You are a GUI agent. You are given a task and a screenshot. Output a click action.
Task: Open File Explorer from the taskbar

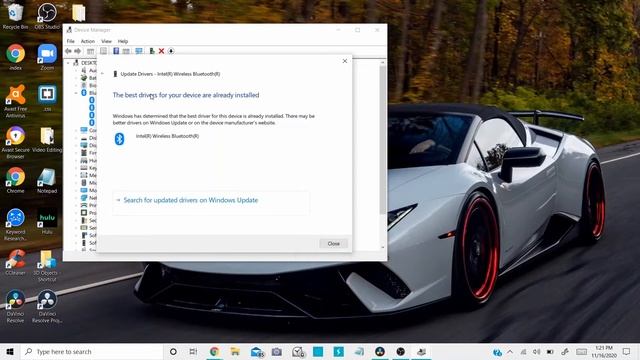pyautogui.click(x=235, y=351)
